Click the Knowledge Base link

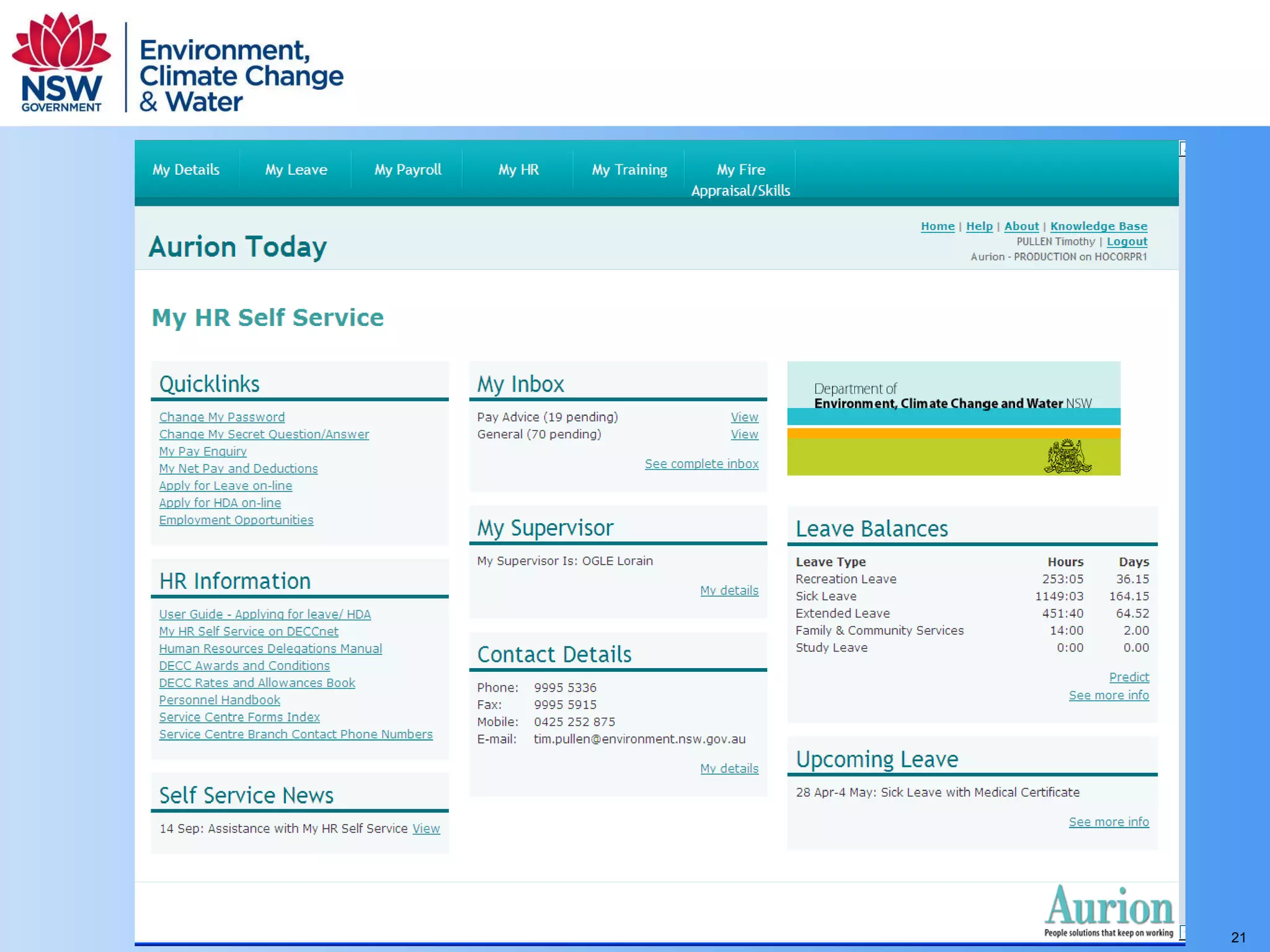(x=1098, y=226)
